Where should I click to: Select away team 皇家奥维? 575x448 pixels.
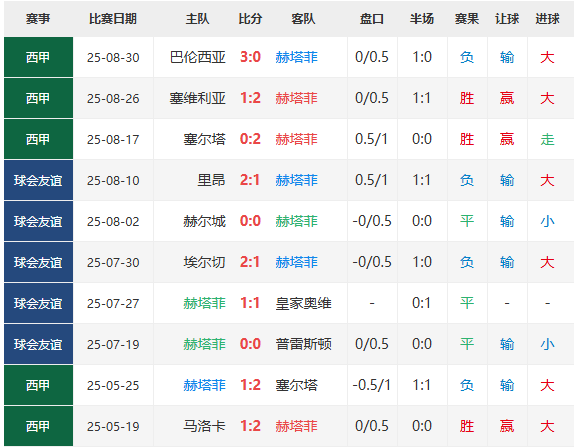tap(303, 304)
